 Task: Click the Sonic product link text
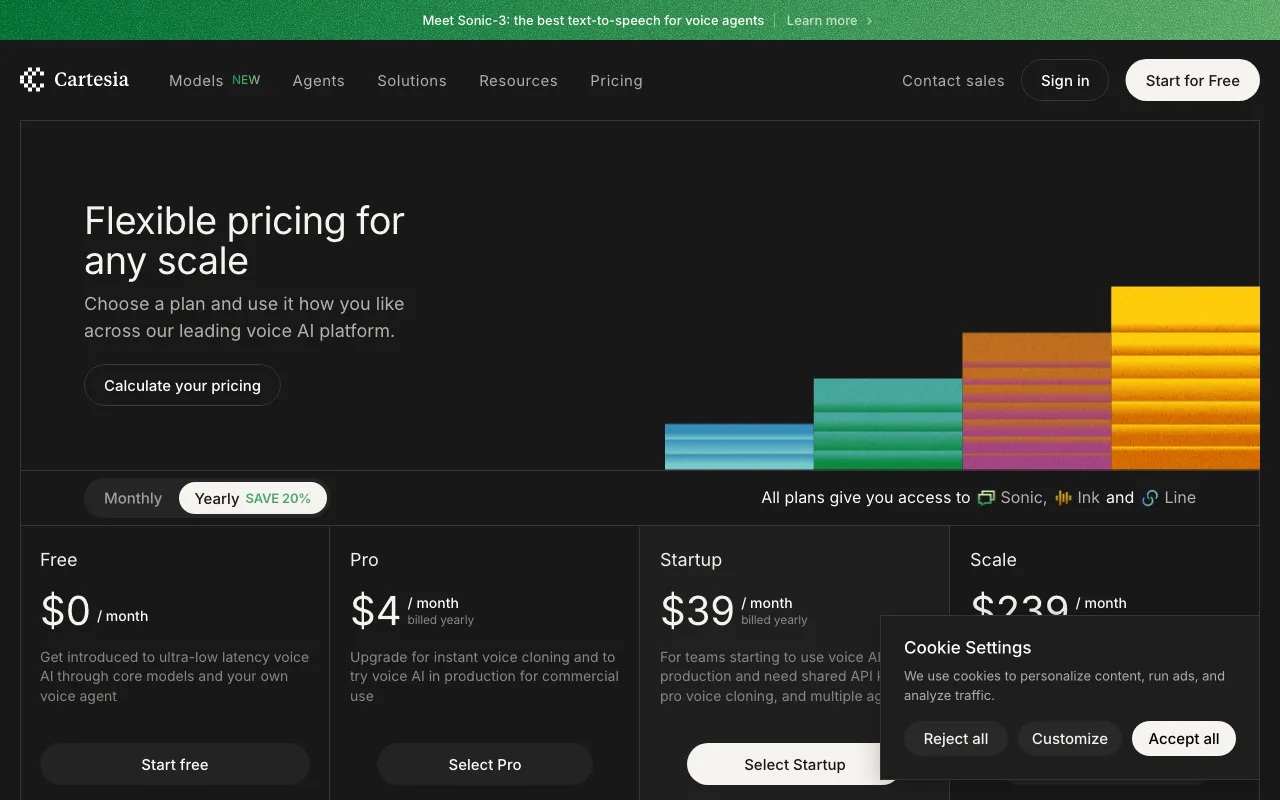[x=1024, y=498]
